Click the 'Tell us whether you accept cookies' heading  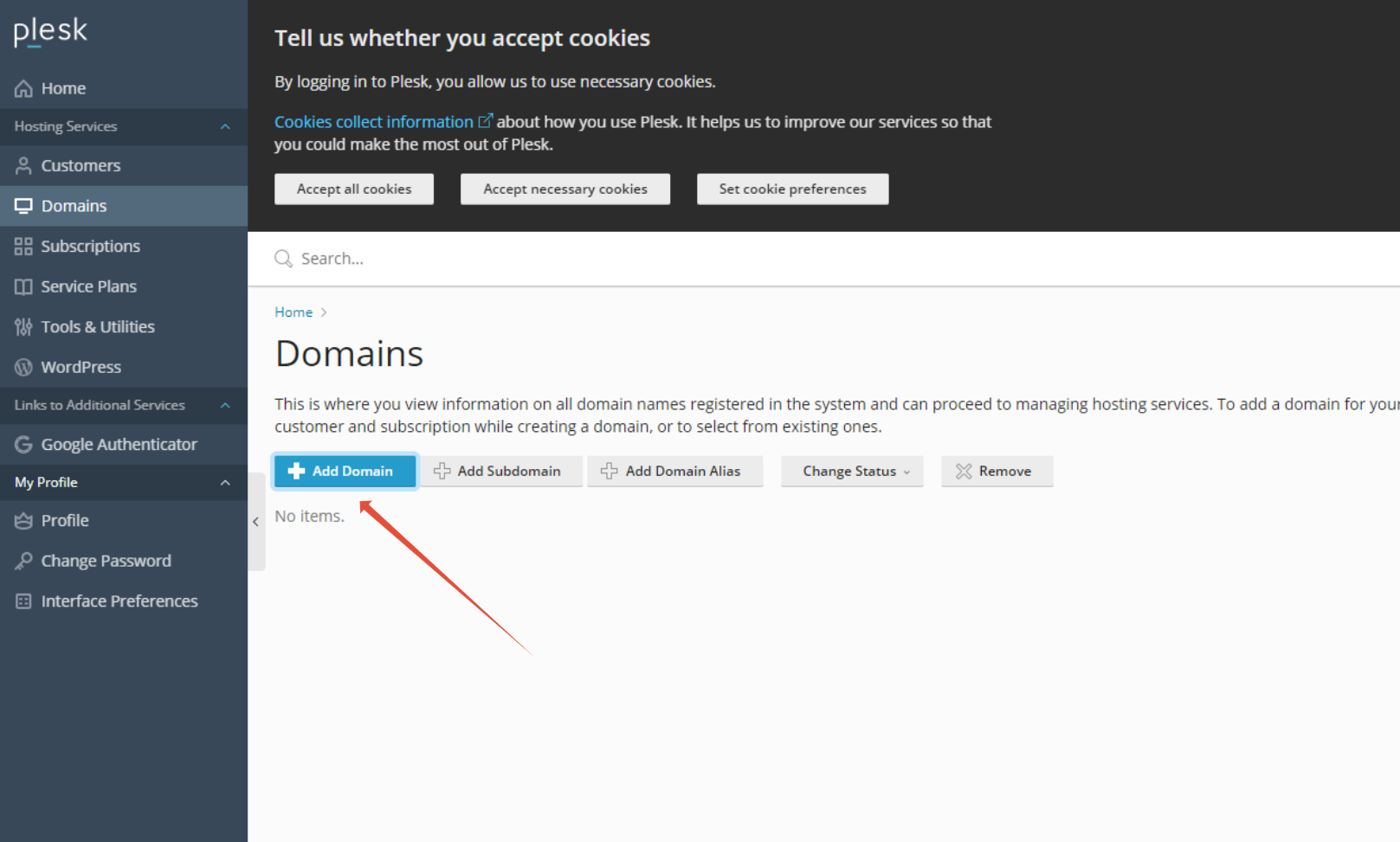point(462,38)
